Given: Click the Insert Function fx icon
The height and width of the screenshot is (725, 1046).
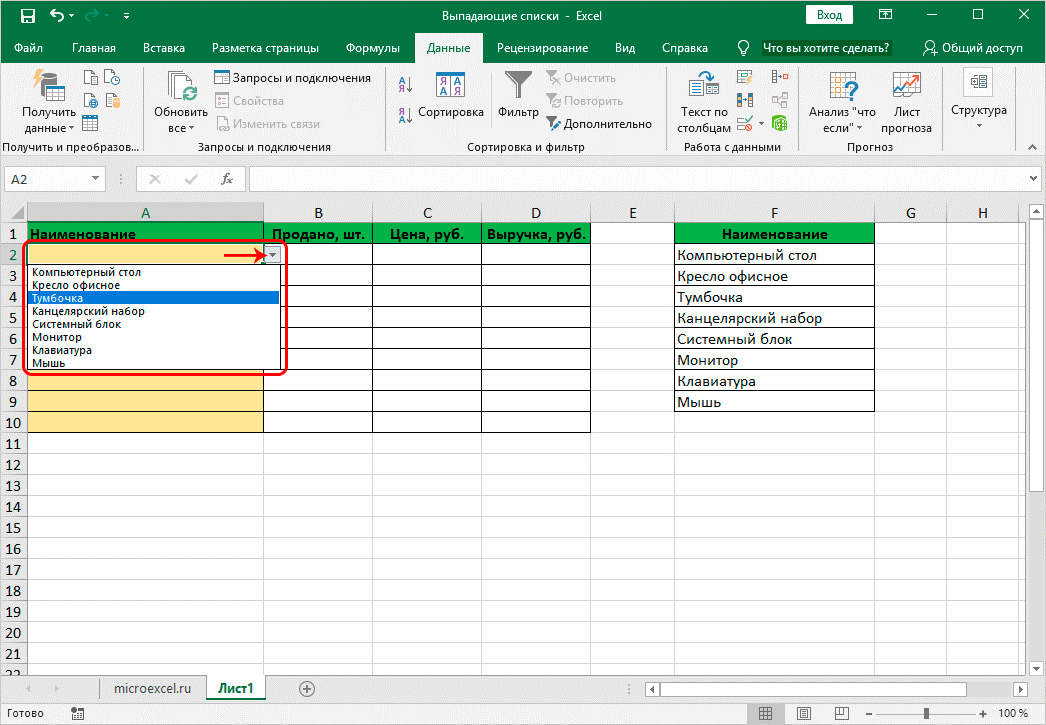Looking at the screenshot, I should pos(227,179).
